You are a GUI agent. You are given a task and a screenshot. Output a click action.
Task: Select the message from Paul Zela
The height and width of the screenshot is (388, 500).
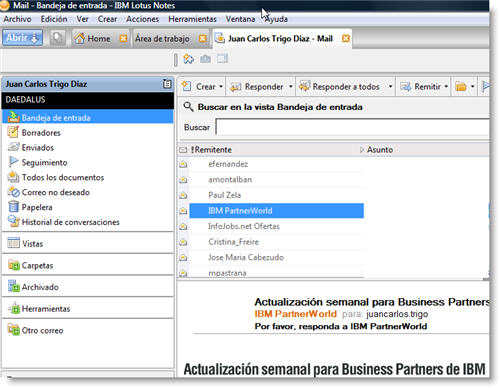(276, 195)
